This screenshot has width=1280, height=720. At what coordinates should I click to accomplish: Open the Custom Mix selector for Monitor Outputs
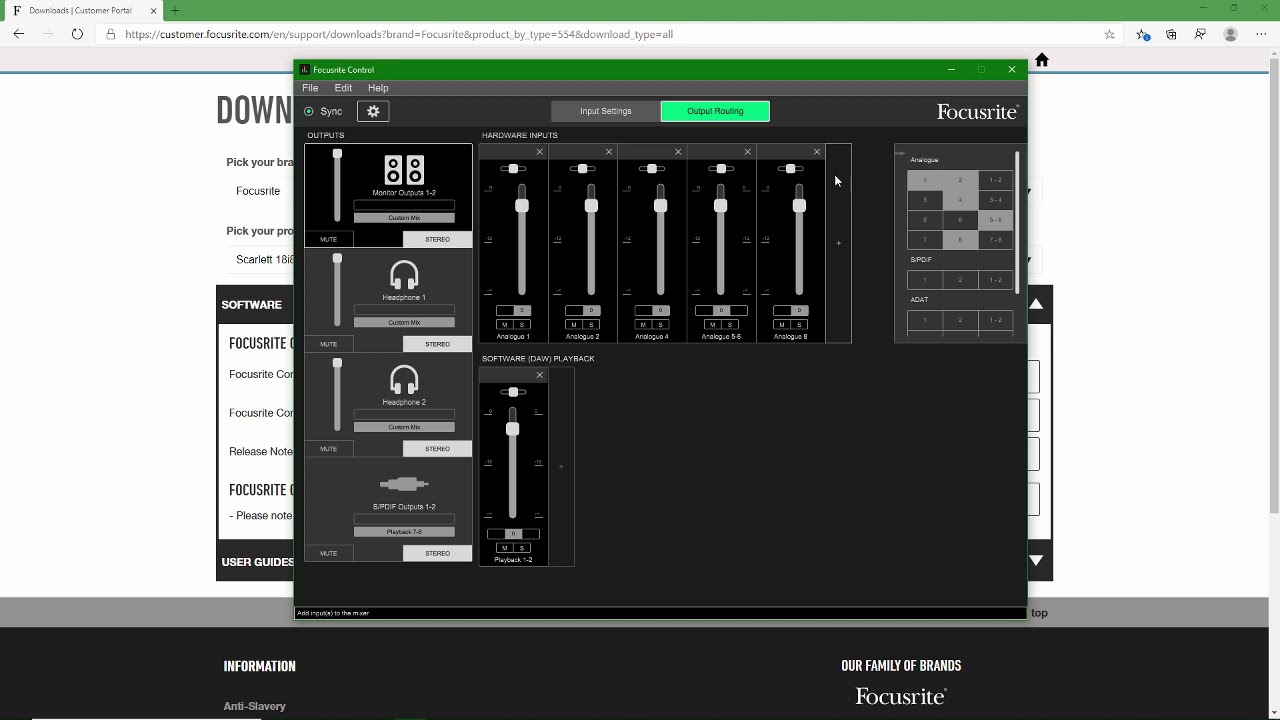(404, 218)
